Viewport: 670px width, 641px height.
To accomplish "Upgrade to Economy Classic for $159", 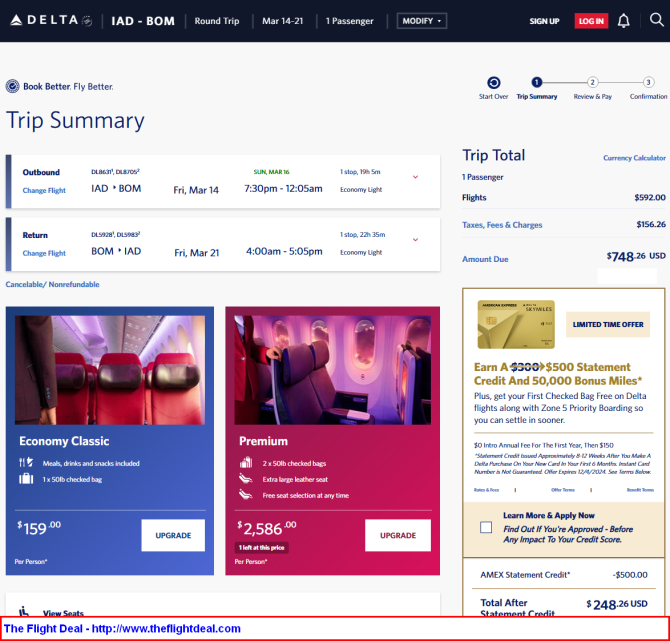I will pos(173,535).
